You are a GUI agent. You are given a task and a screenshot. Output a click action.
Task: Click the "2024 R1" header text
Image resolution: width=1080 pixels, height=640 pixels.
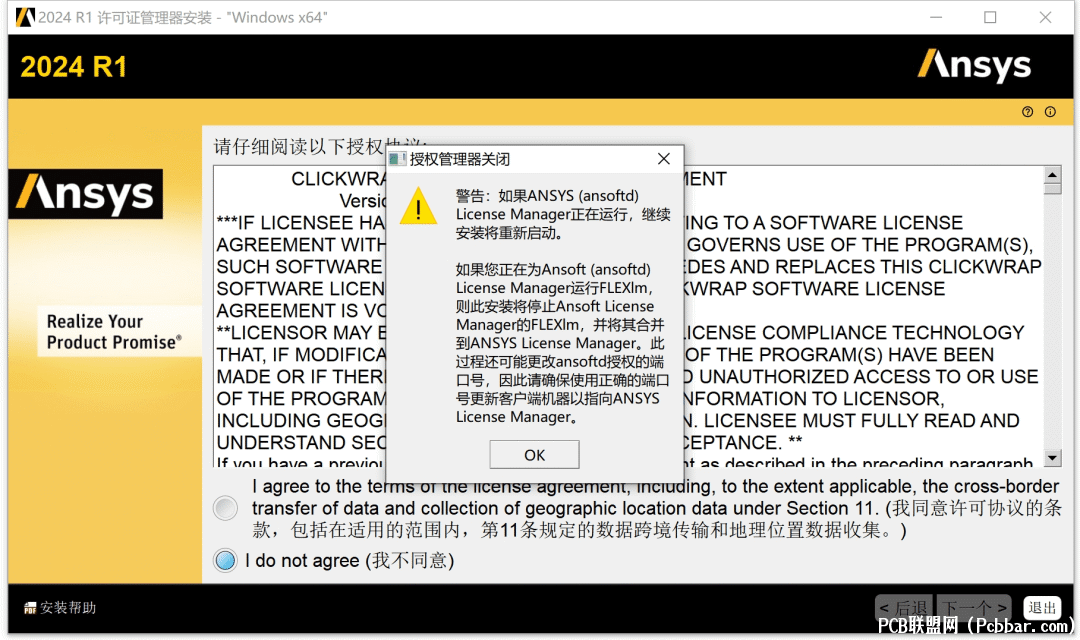click(74, 67)
